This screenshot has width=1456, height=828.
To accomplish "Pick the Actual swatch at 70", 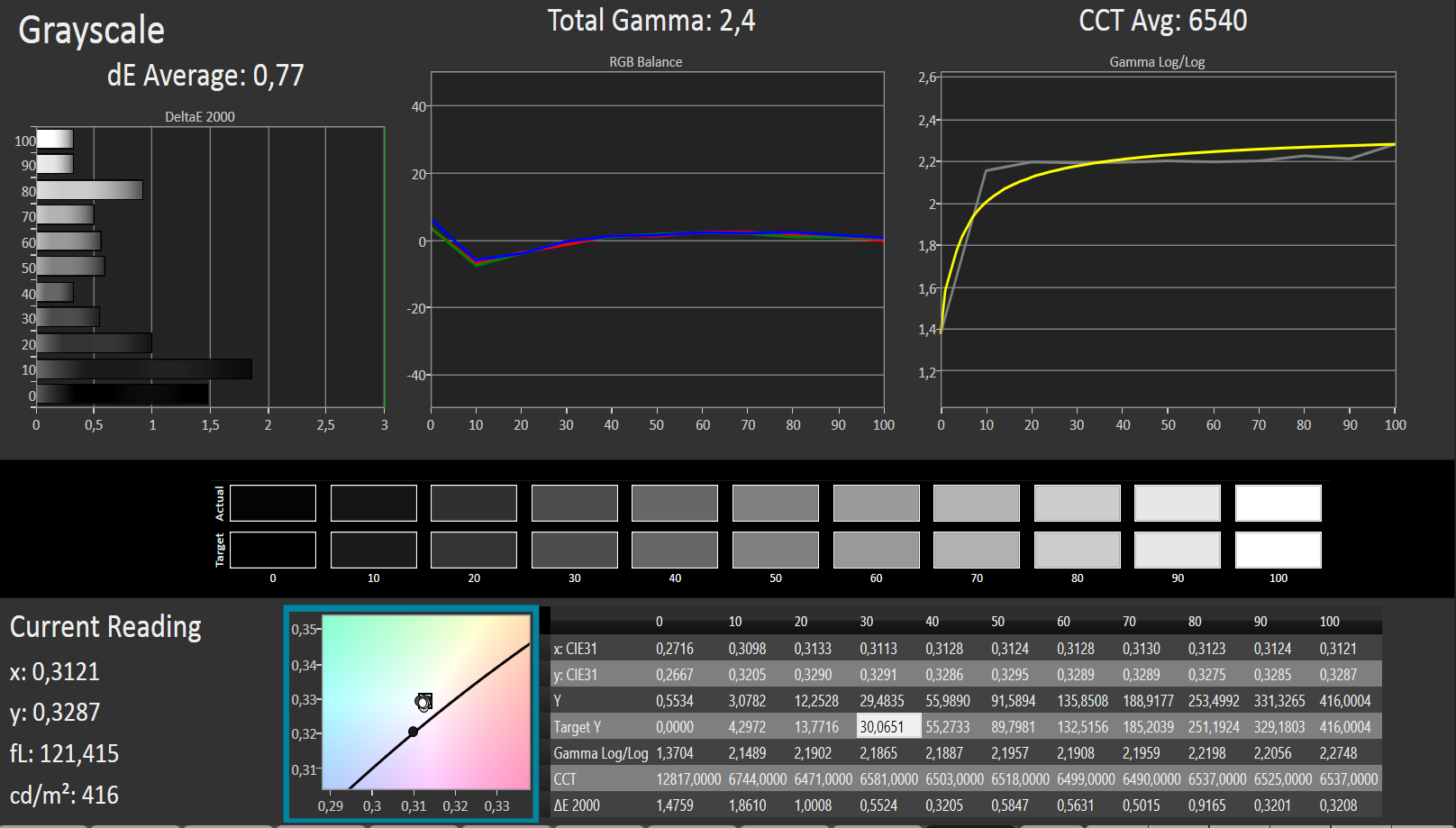I will (977, 503).
